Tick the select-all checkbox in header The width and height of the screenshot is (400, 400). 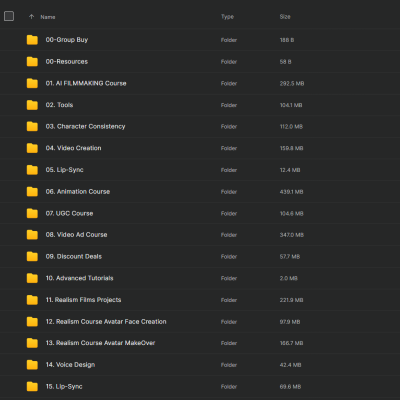[9, 16]
